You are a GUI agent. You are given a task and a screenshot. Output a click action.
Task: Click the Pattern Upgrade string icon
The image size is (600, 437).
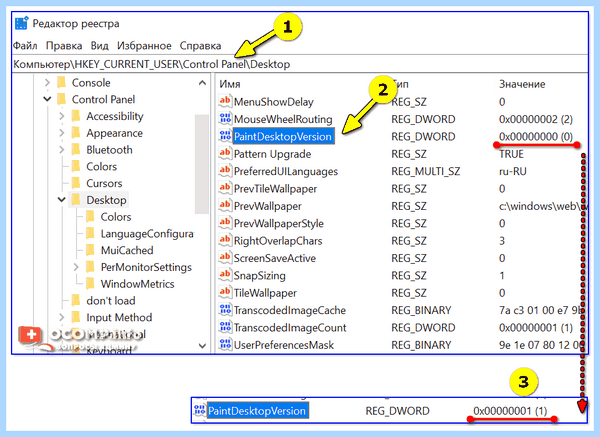[225, 153]
